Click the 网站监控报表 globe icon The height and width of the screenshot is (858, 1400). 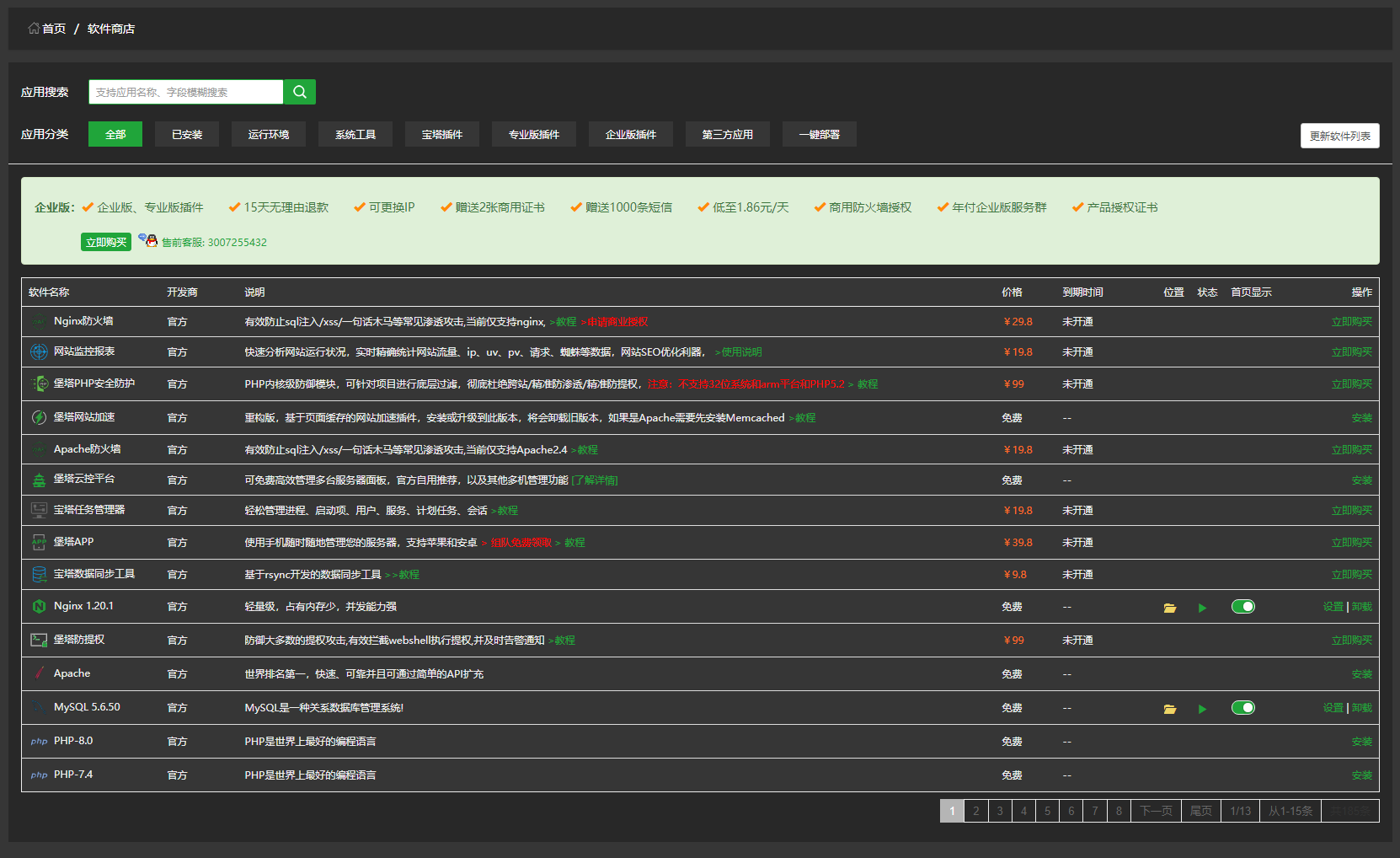click(x=39, y=351)
